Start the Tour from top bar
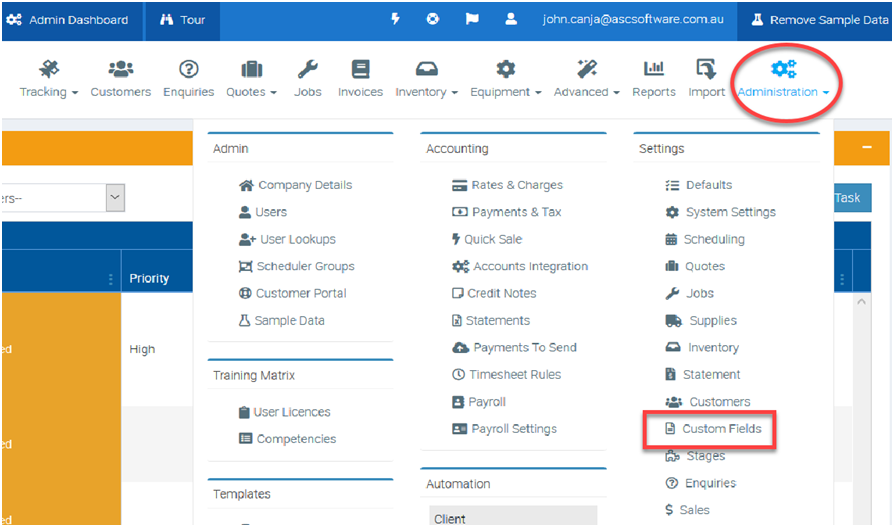 coord(182,20)
